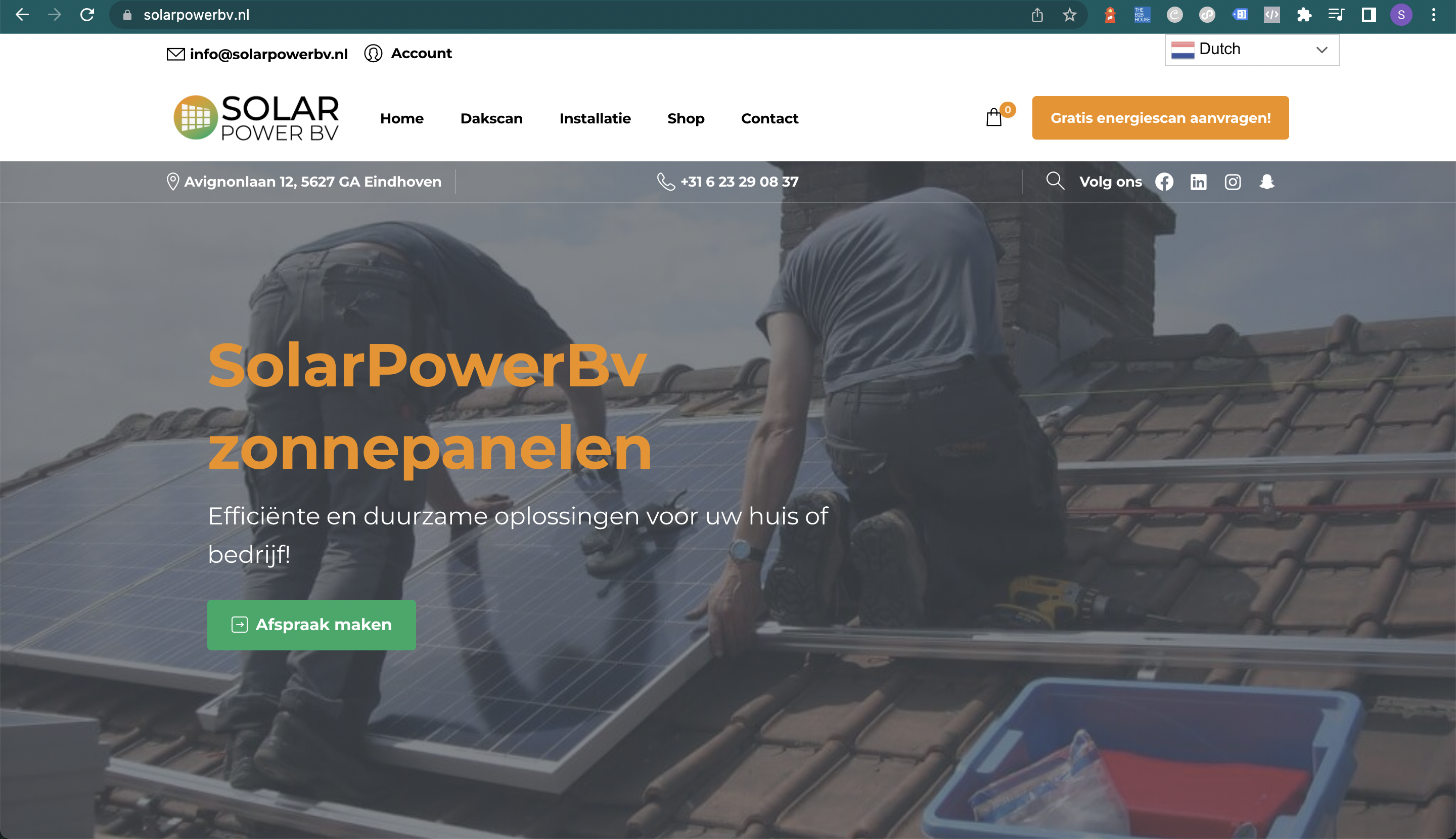Open browser extensions puzzle icon
Screen dimensions: 1456x839
1304,15
